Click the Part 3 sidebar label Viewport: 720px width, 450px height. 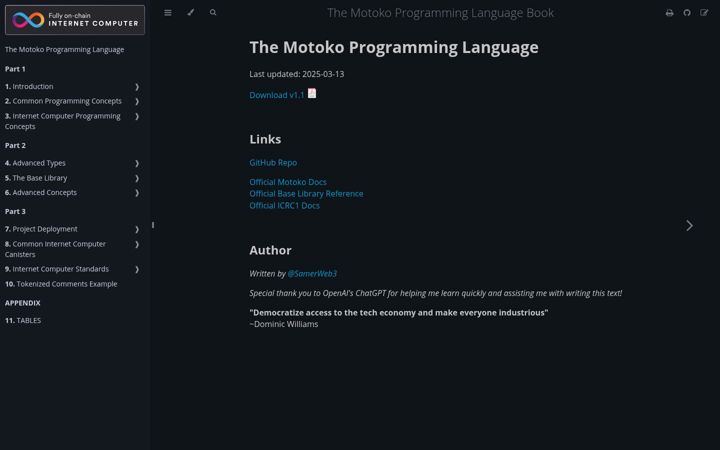tap(15, 212)
